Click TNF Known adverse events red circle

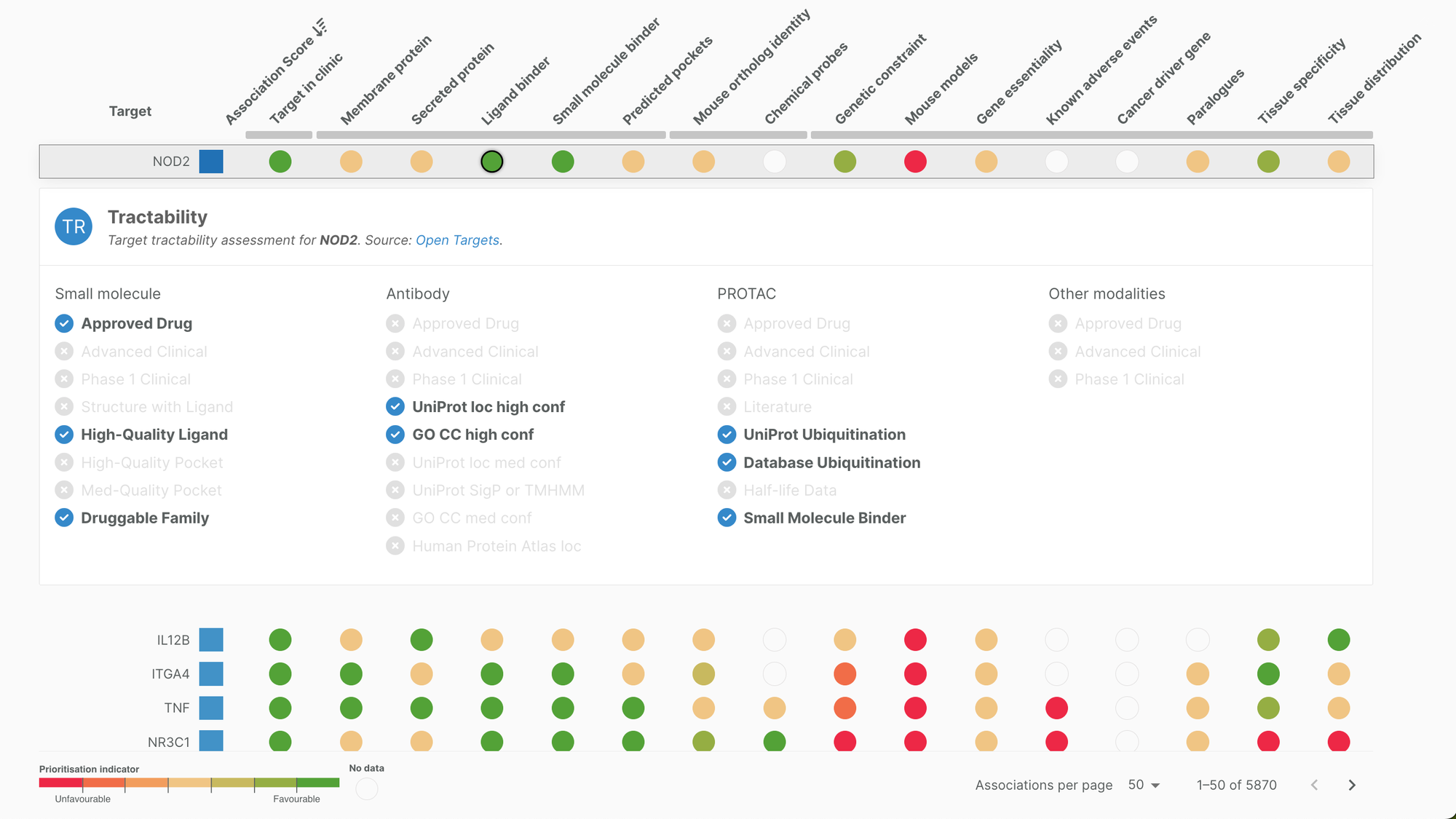point(1056,708)
